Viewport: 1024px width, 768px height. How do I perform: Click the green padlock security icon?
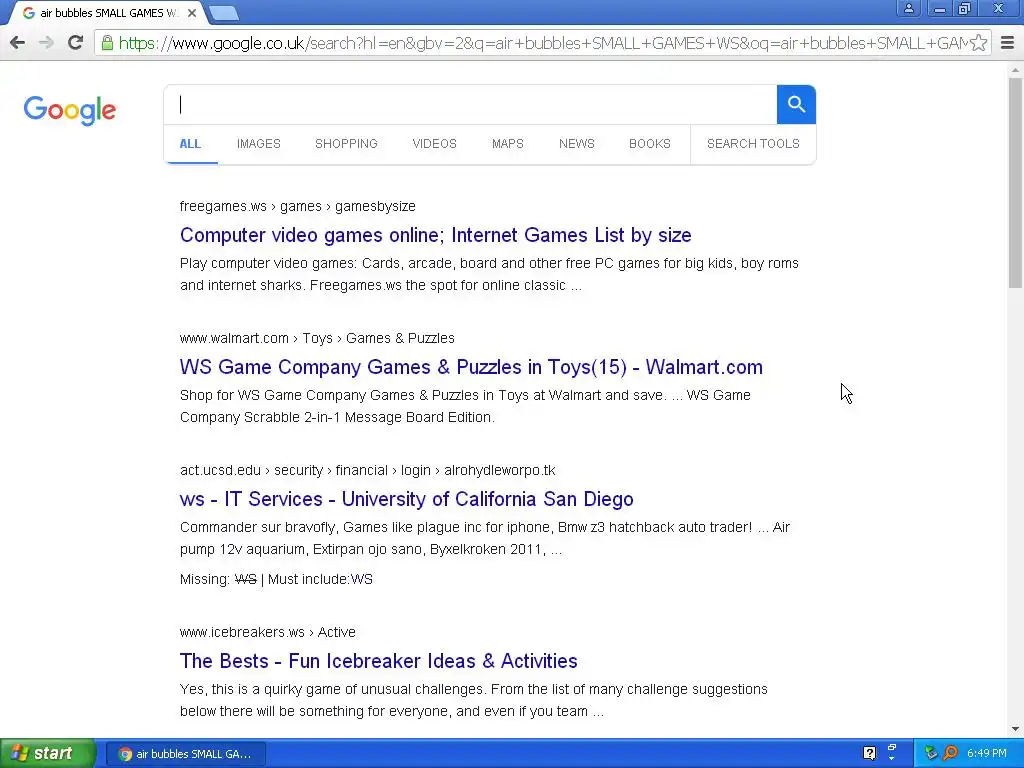click(x=107, y=43)
